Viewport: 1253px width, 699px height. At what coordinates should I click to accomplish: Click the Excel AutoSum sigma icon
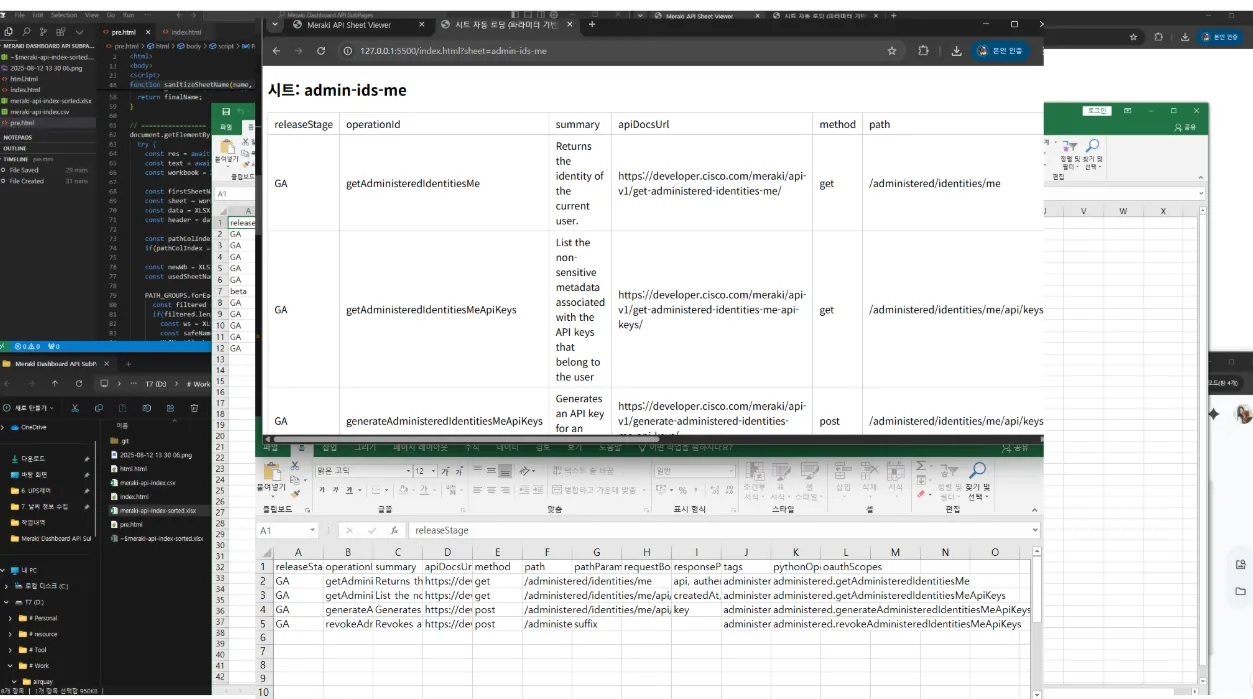921,466
